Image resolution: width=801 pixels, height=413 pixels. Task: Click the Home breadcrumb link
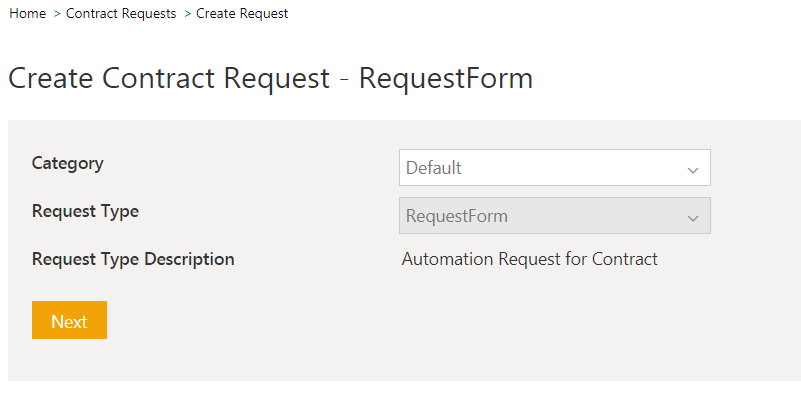[x=27, y=14]
